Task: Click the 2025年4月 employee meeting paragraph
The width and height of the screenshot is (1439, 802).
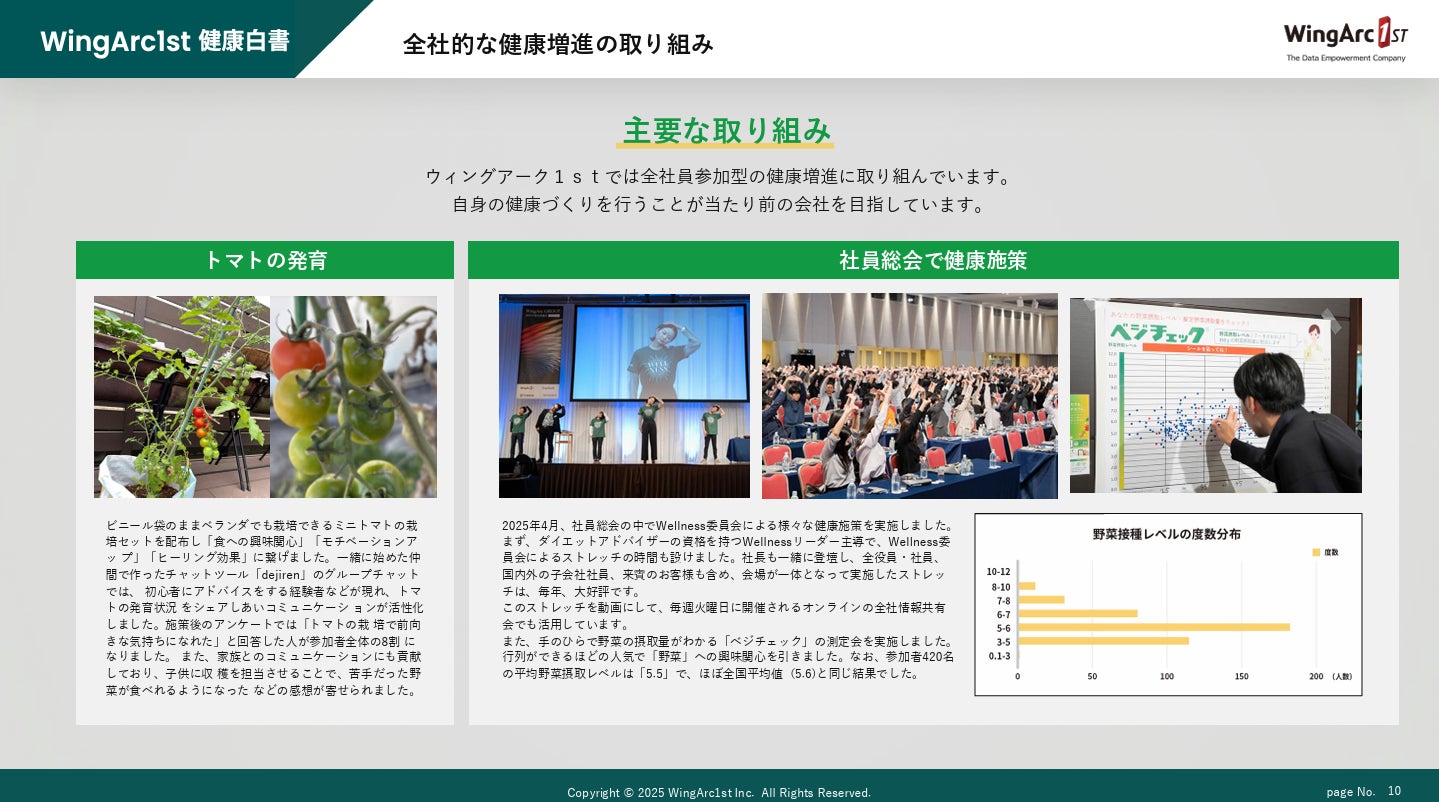Action: pos(728,598)
